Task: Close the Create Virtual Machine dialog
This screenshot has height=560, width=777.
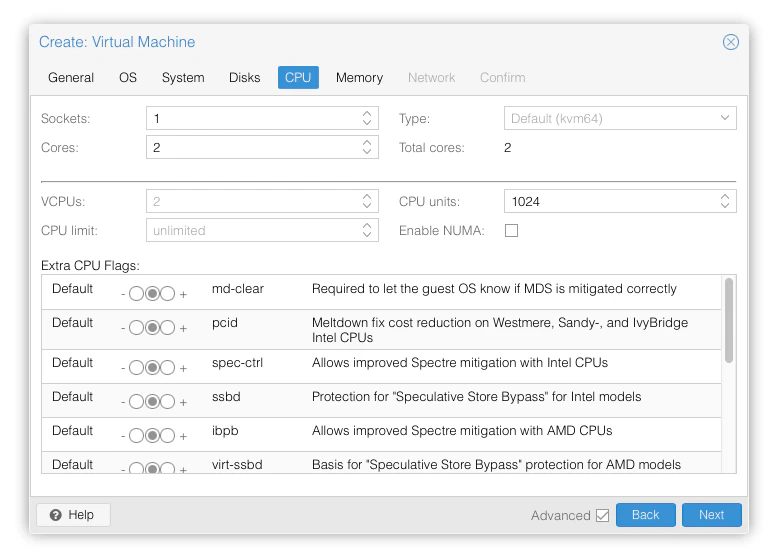Action: [x=731, y=42]
